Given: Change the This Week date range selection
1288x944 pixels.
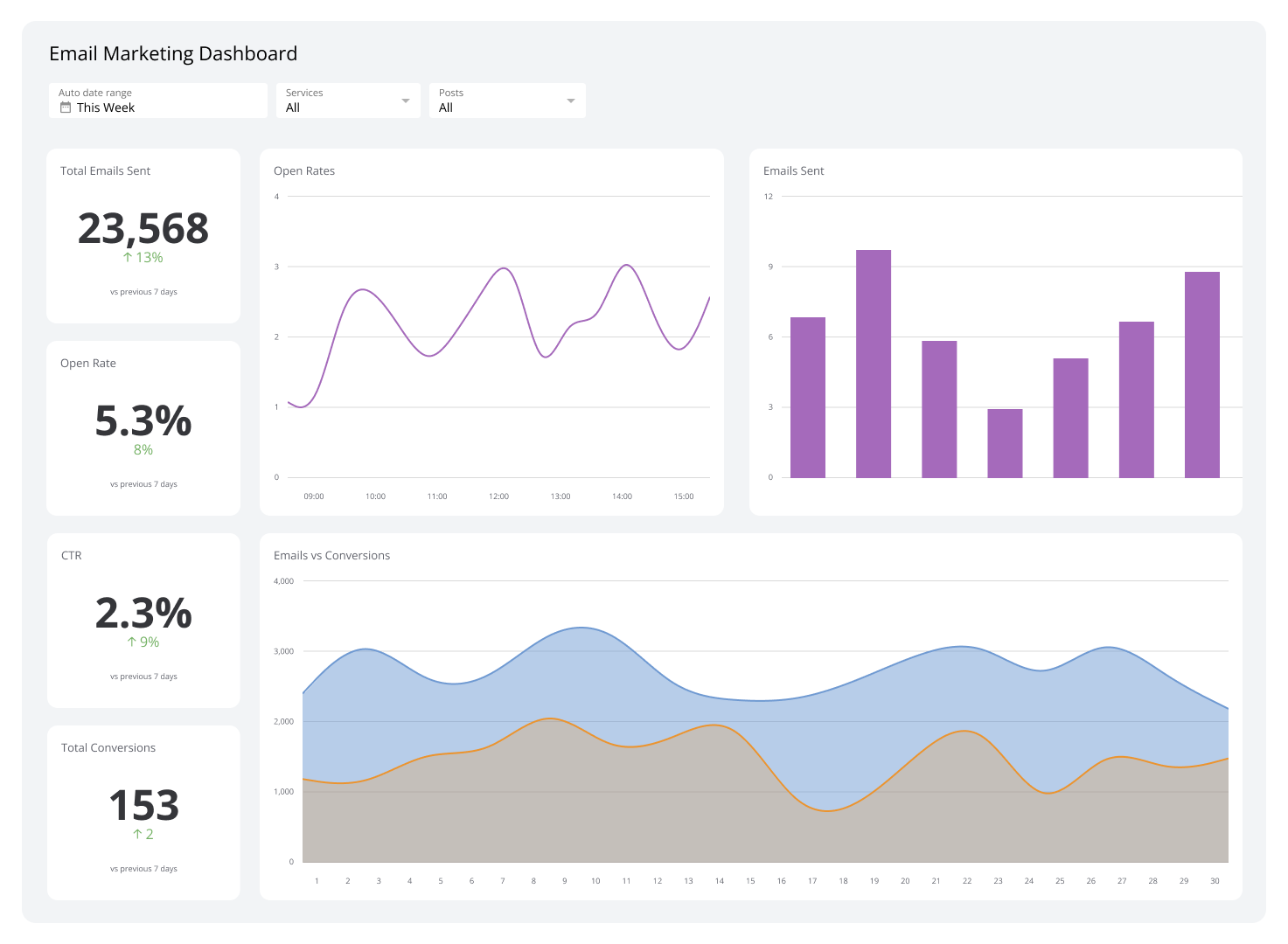Looking at the screenshot, I should point(105,108).
